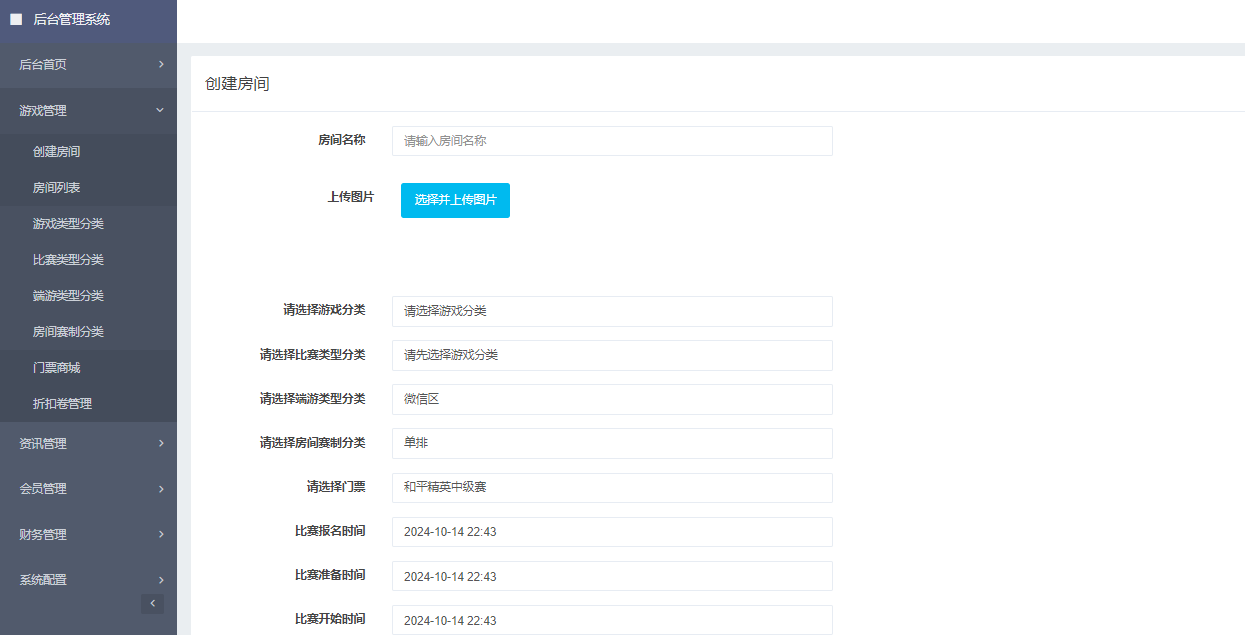Viewport: 1245px width, 635px height.
Task: Click the 后台管理系统 logo square icon
Action: [16, 19]
